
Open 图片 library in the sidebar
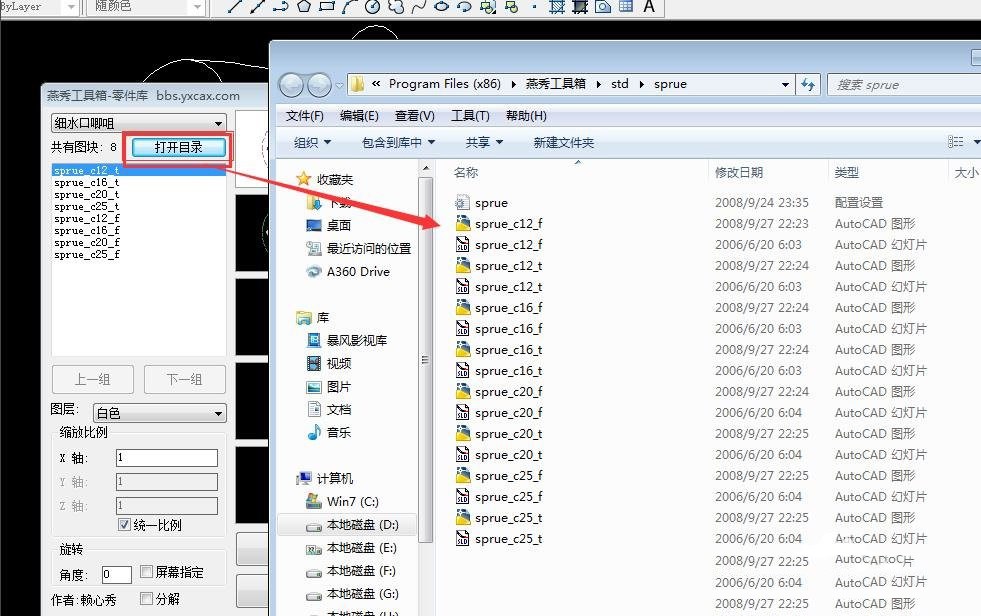point(338,386)
